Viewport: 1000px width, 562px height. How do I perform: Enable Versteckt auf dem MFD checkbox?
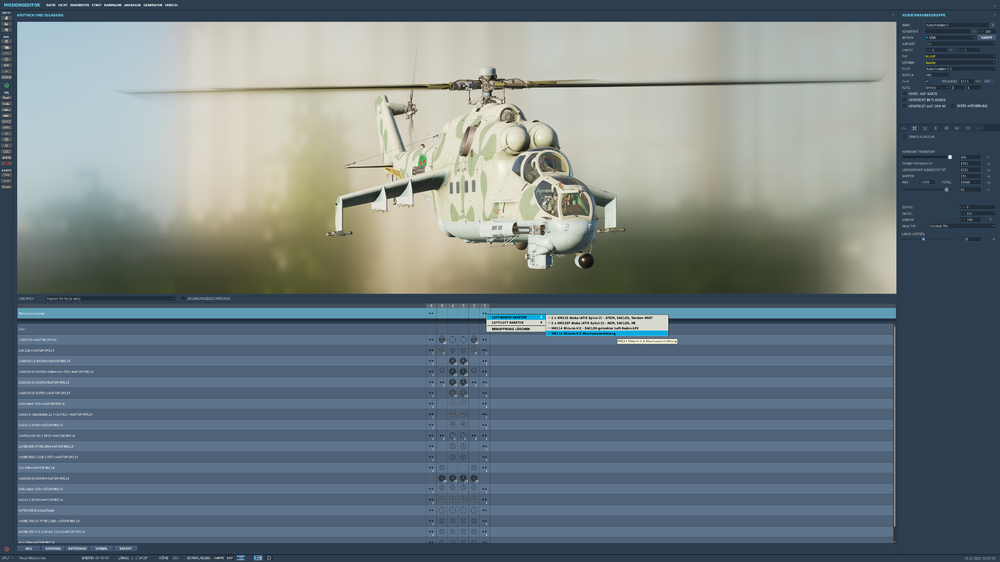tap(904, 106)
